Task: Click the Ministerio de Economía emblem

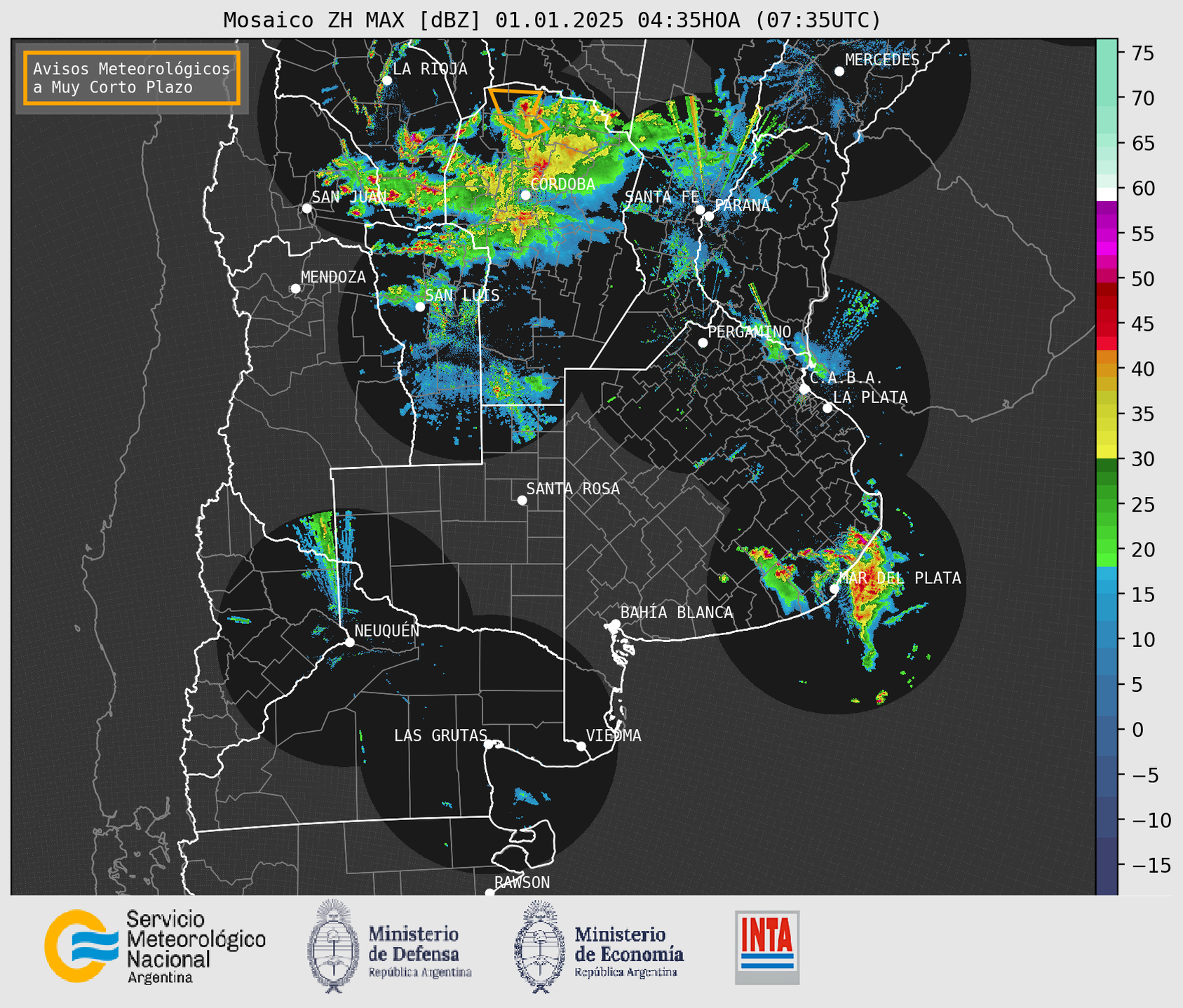Action: [540, 947]
